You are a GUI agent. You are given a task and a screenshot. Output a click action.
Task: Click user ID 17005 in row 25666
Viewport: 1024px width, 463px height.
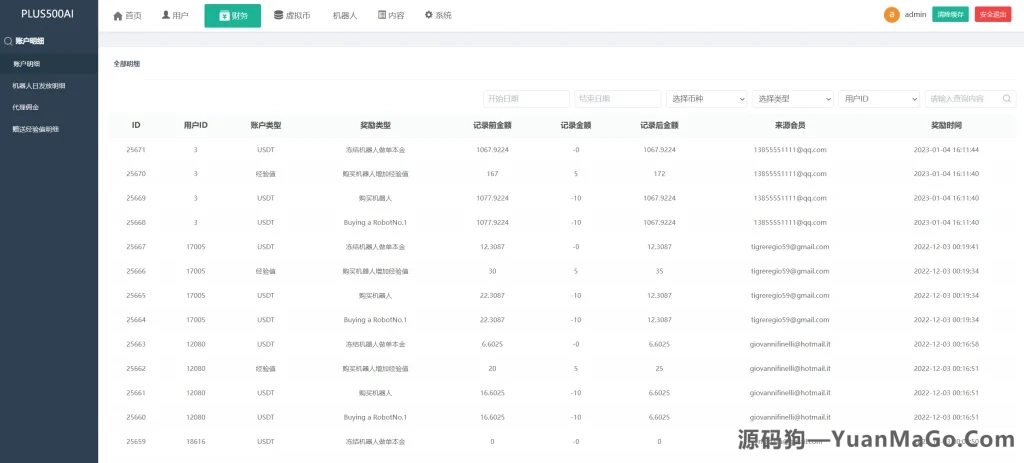pos(196,271)
